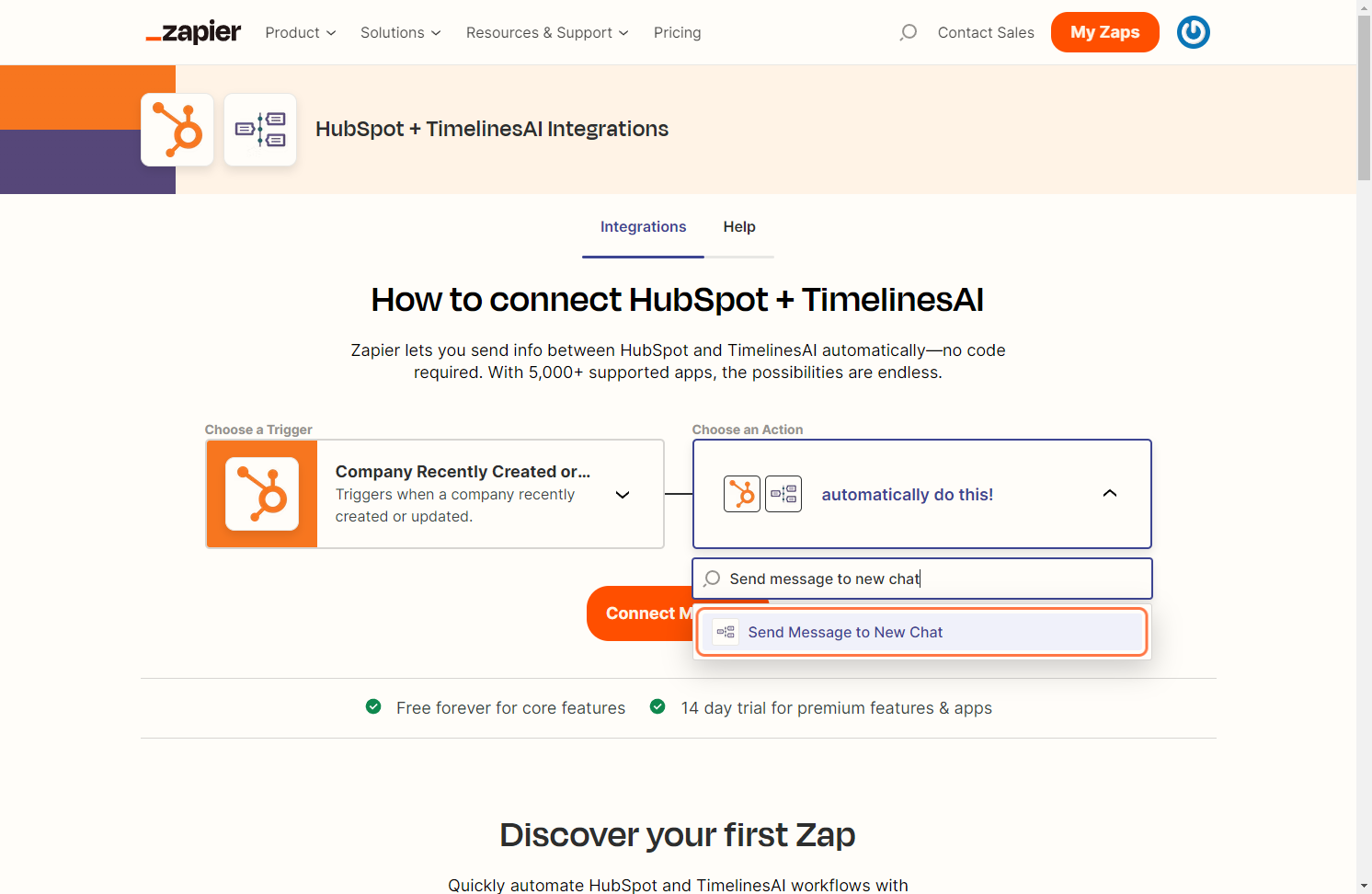
Task: Open the user account power icon
Action: (1194, 32)
